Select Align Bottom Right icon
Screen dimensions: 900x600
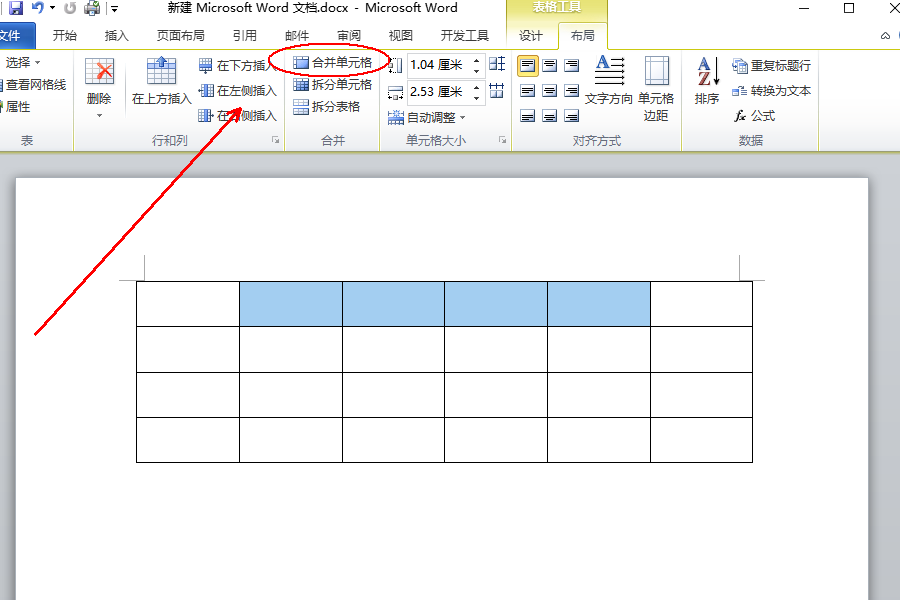[571, 116]
